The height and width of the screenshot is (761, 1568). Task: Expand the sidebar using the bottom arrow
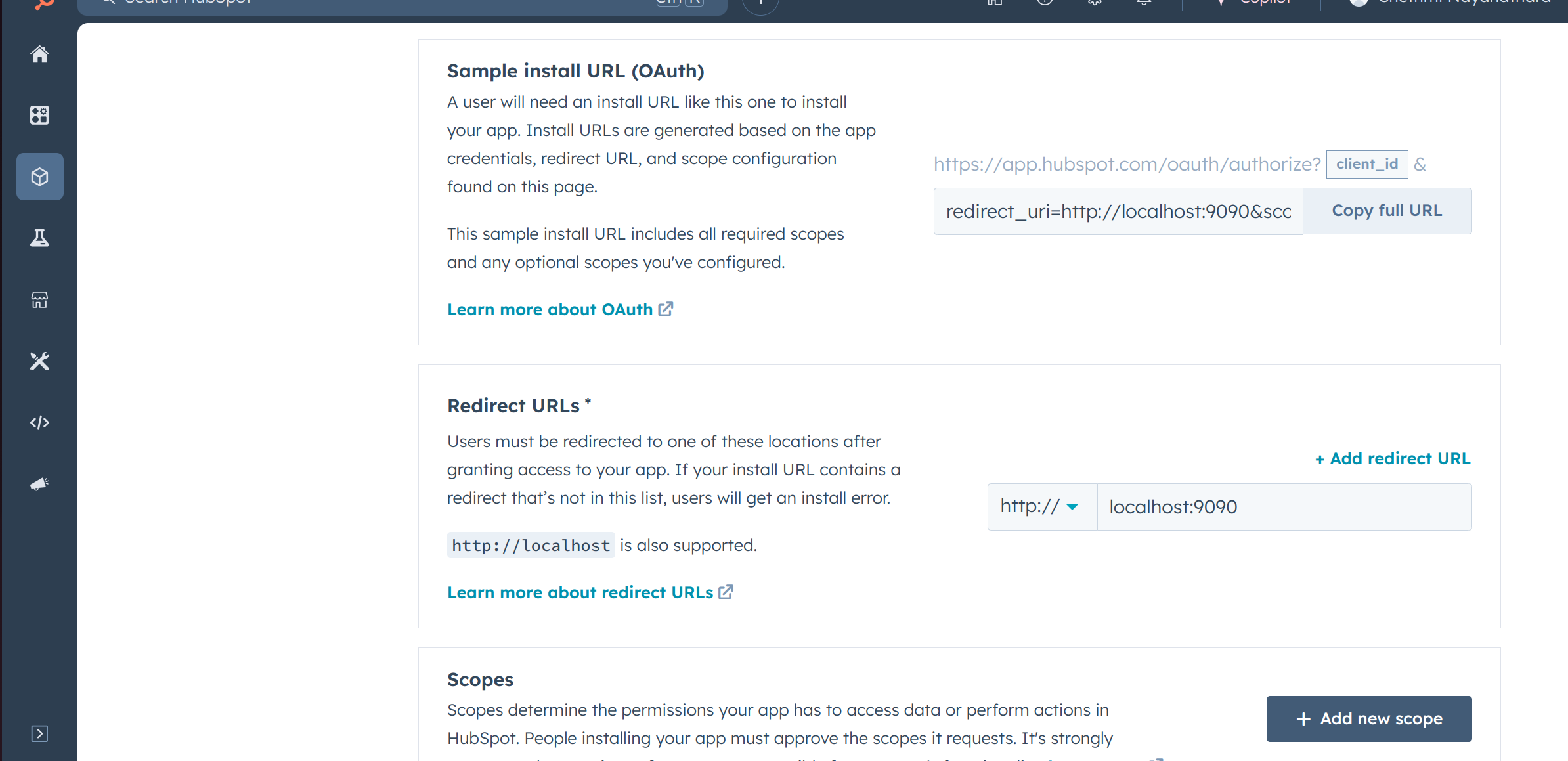tap(39, 733)
